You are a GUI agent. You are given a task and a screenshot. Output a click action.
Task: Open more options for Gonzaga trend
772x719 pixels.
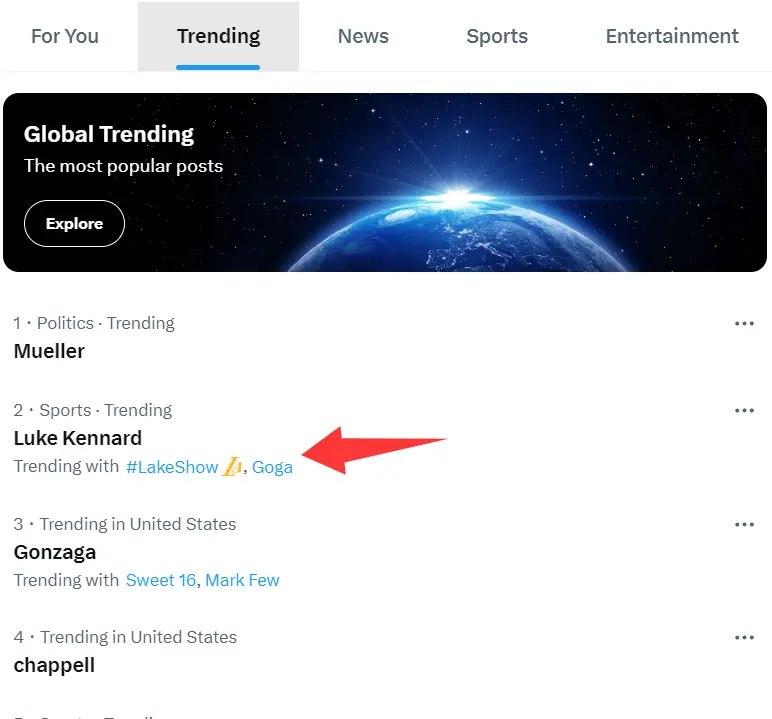coord(744,525)
